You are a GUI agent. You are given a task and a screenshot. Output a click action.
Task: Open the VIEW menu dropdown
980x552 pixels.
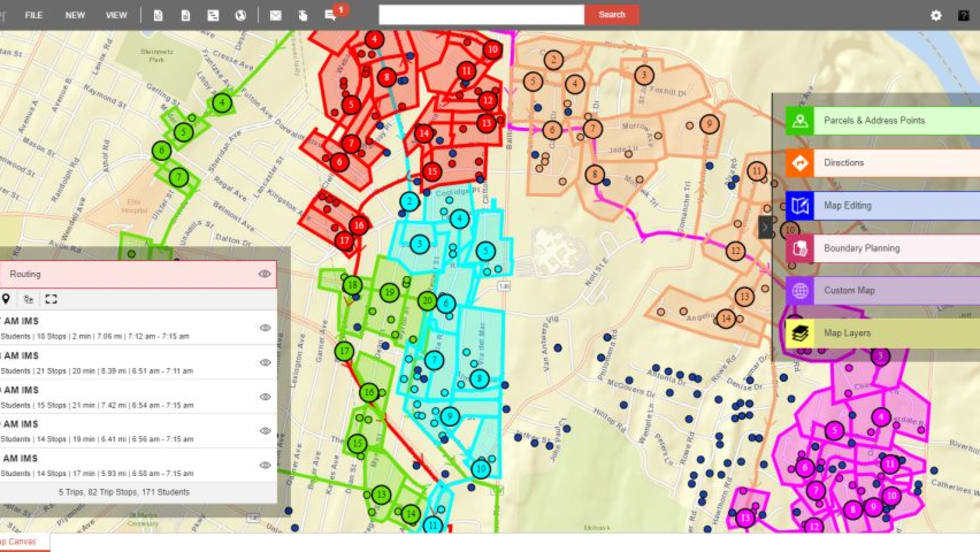pos(117,15)
